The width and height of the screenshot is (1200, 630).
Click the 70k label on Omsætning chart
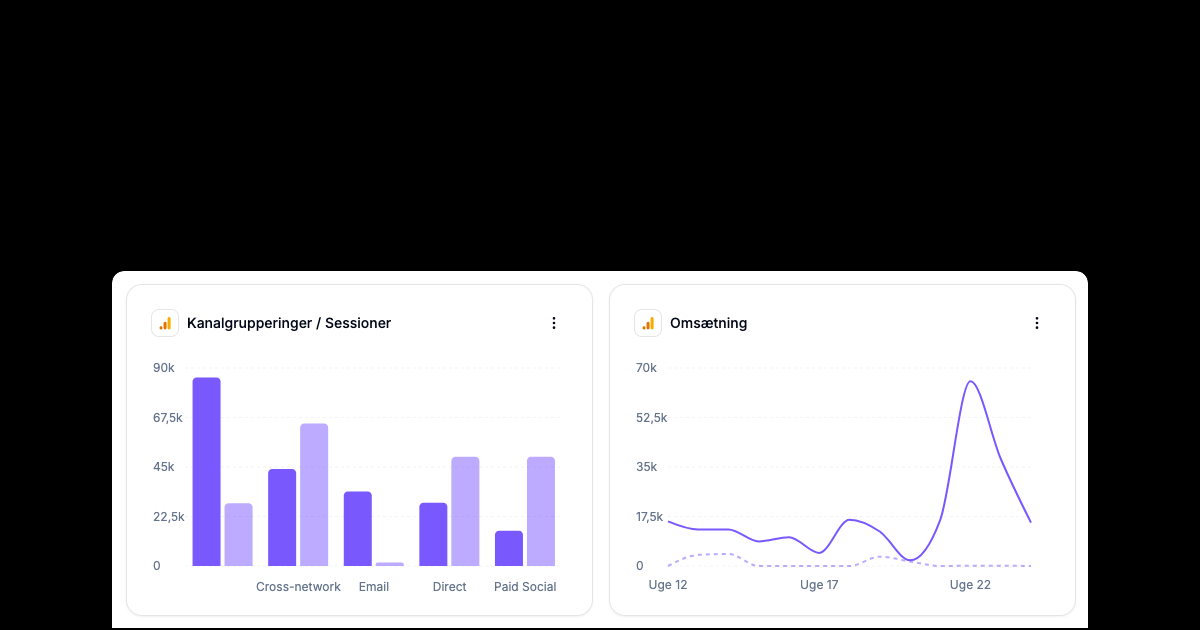click(x=647, y=368)
